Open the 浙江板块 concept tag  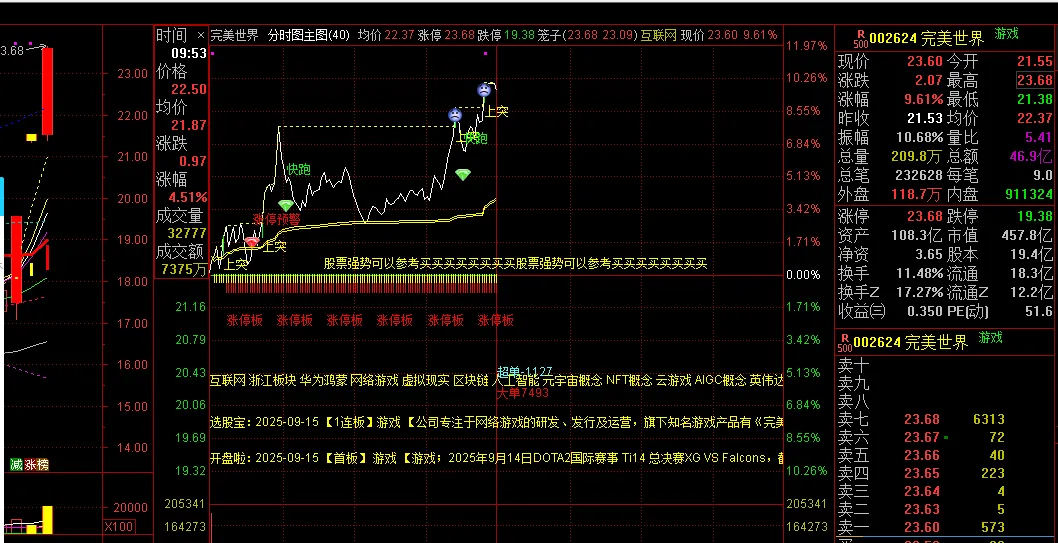coord(272,380)
